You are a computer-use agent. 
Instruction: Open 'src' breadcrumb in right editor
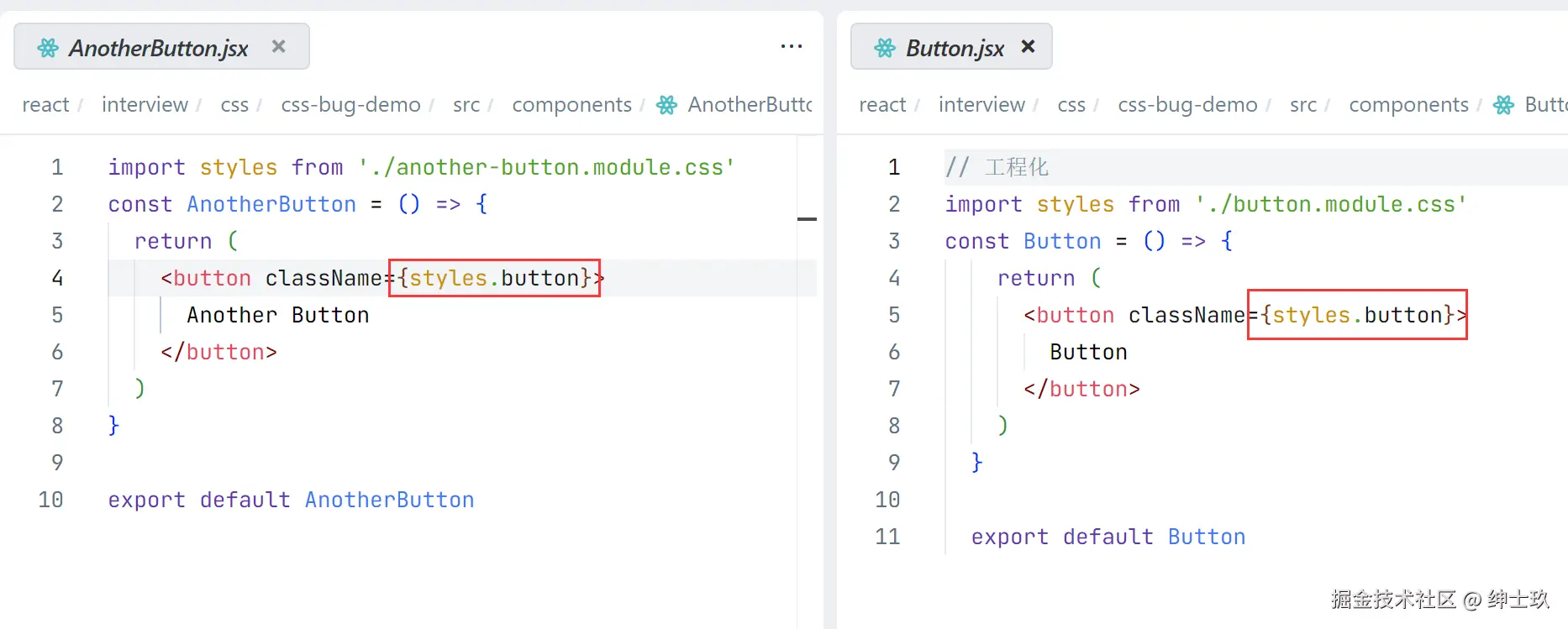pyautogui.click(x=1303, y=105)
